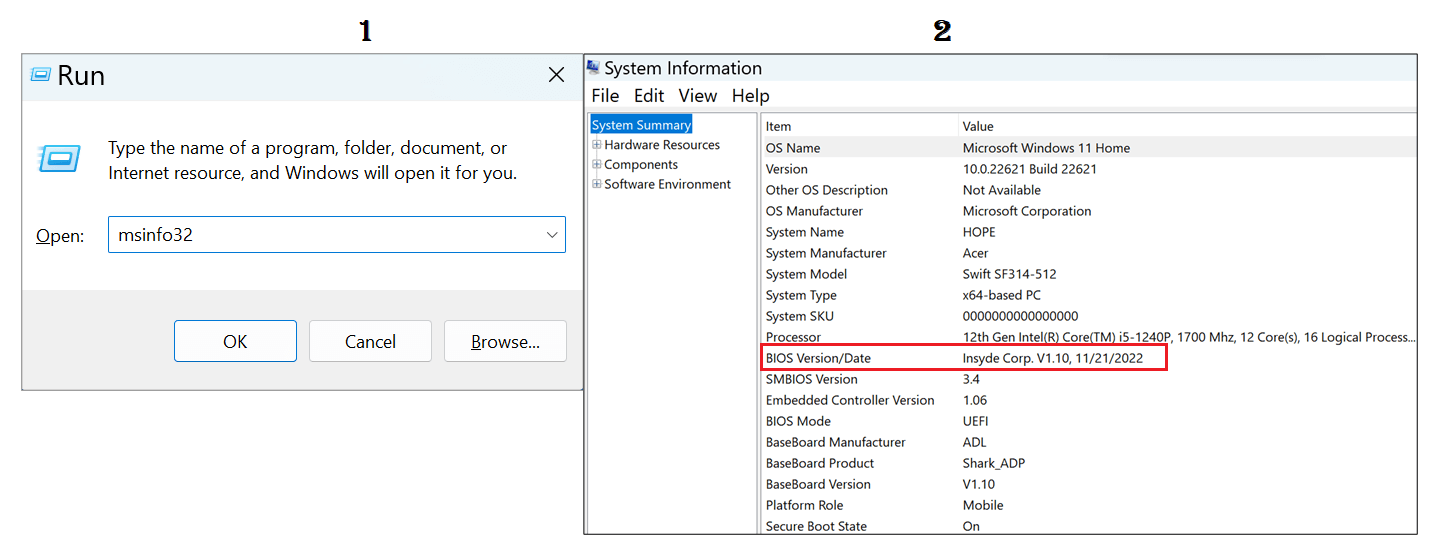Open the Help menu
The width and height of the screenshot is (1432, 551).
coord(750,96)
